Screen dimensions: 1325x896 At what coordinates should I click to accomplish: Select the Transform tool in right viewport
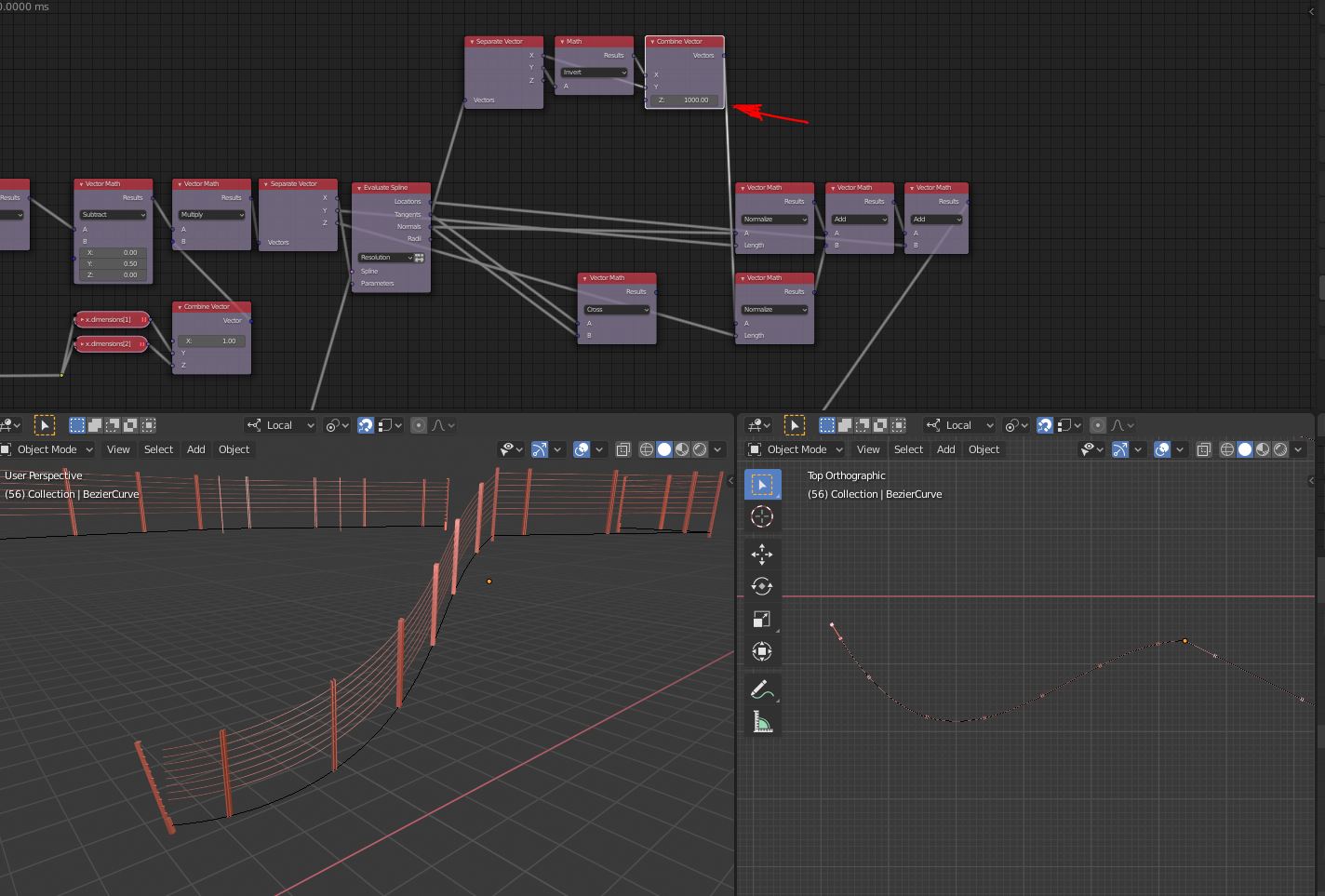point(762,652)
